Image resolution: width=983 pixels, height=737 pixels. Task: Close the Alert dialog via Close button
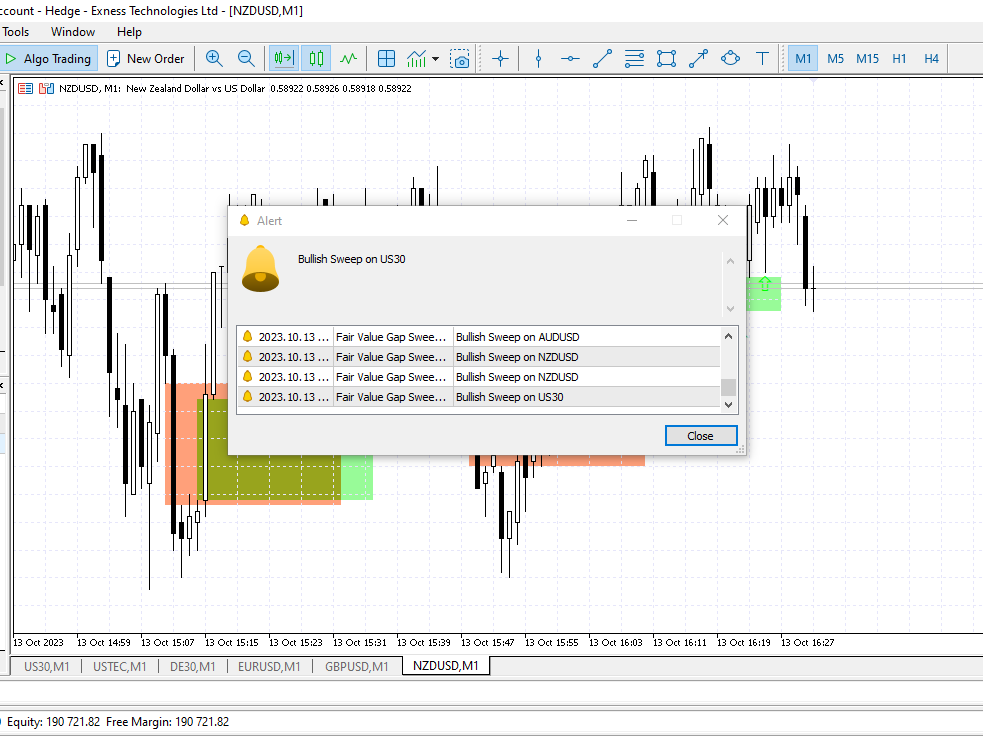[x=700, y=435]
